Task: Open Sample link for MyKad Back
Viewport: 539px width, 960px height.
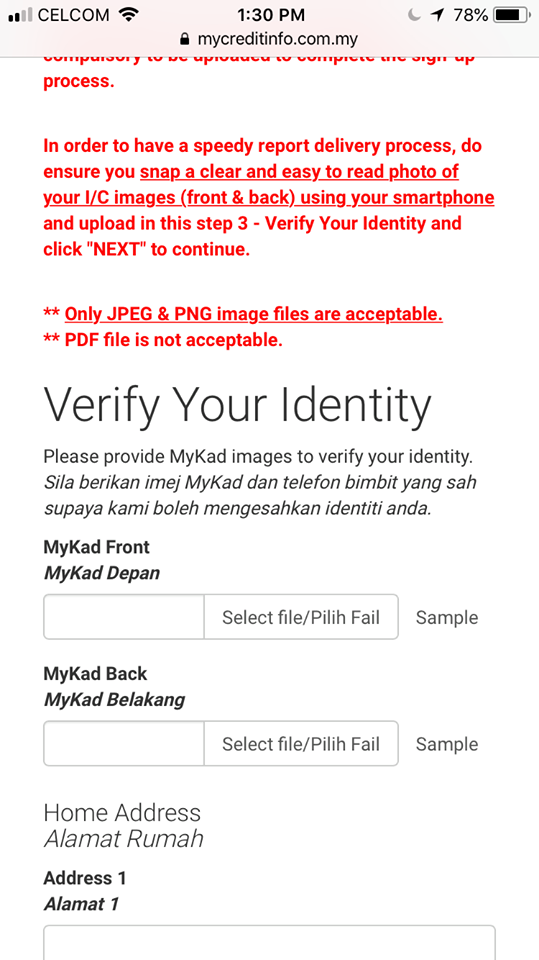Action: (x=447, y=744)
